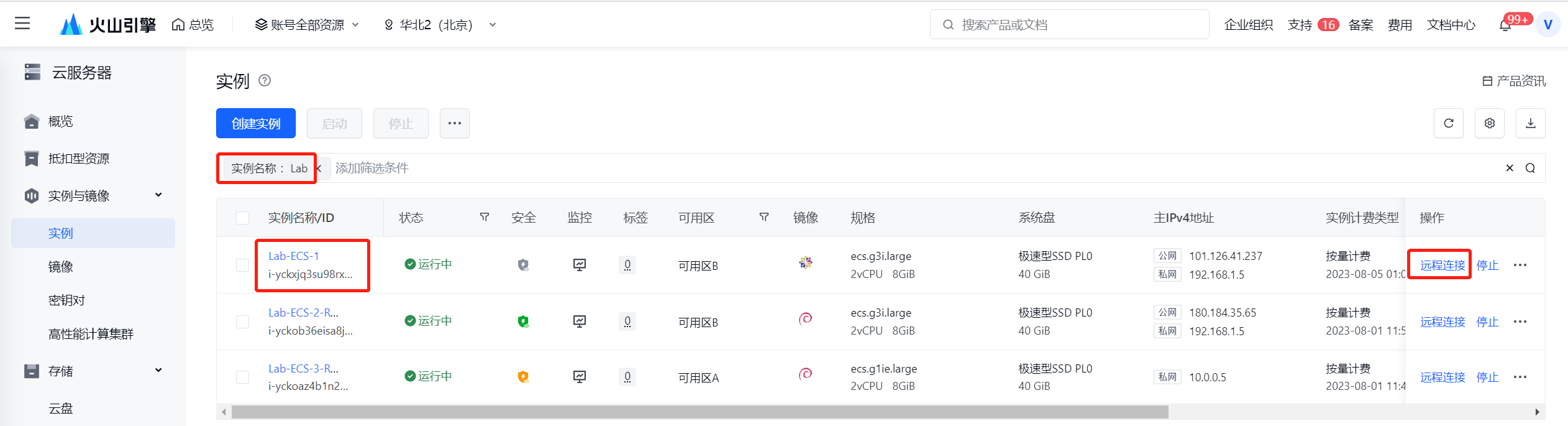Click the status column filter icon

click(485, 217)
